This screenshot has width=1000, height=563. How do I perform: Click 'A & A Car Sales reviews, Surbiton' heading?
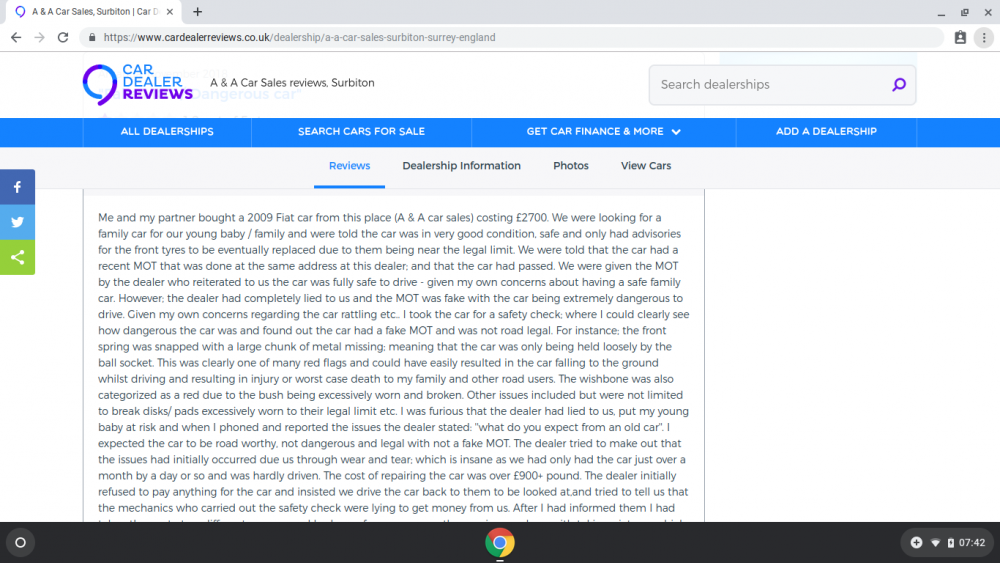tap(292, 83)
